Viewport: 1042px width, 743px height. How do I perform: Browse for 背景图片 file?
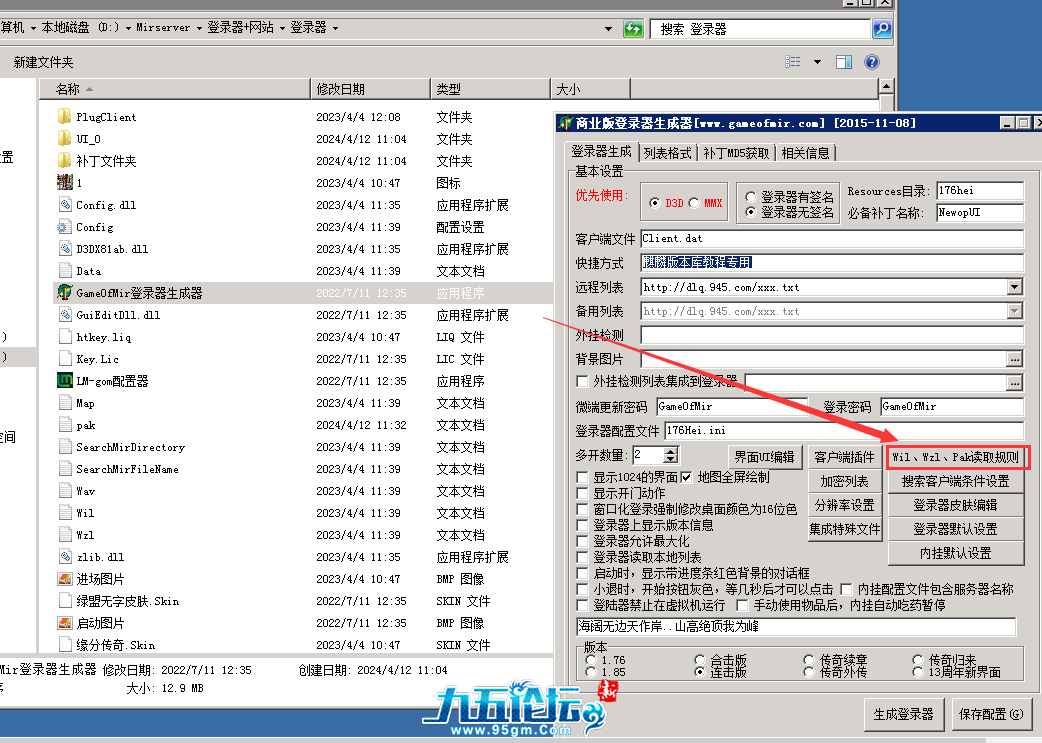[x=1015, y=360]
